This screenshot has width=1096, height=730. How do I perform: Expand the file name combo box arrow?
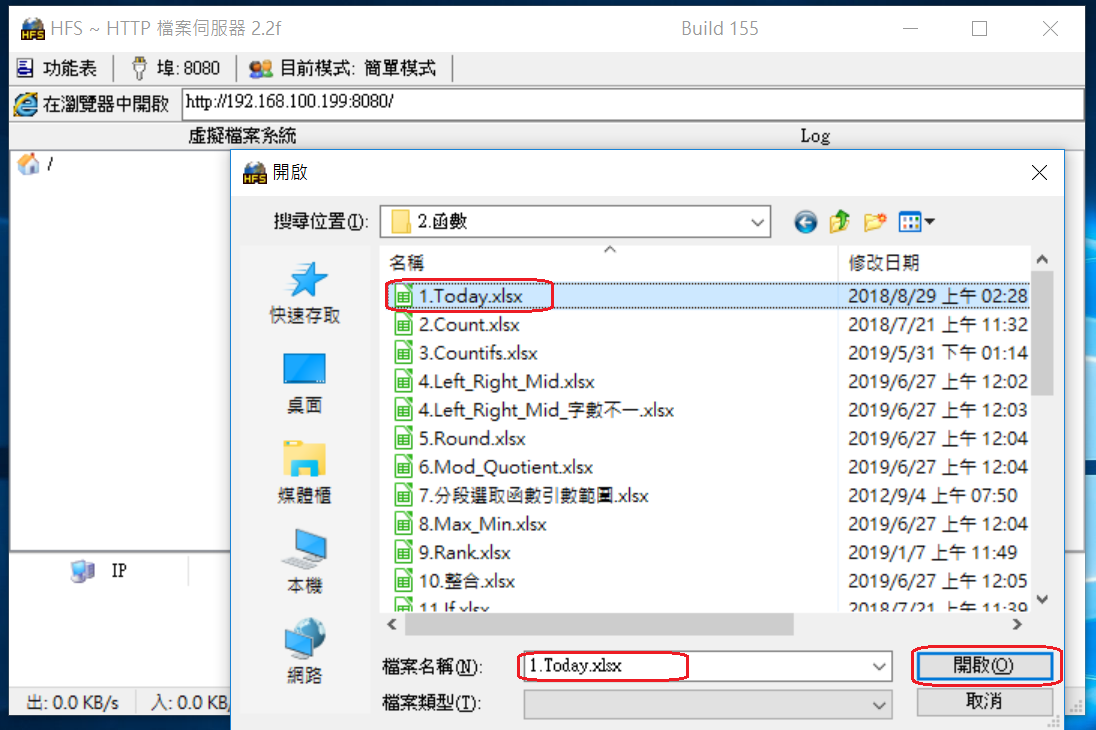pos(879,666)
